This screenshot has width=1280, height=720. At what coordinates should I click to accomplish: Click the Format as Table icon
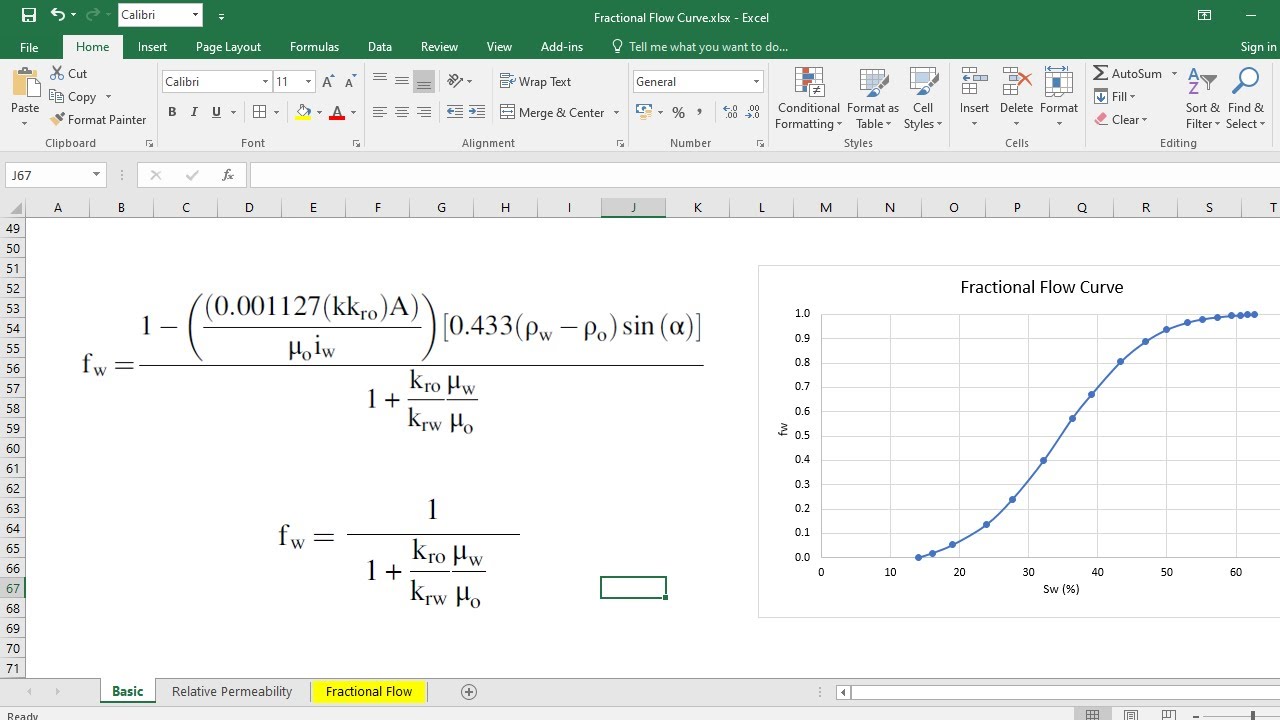[873, 83]
